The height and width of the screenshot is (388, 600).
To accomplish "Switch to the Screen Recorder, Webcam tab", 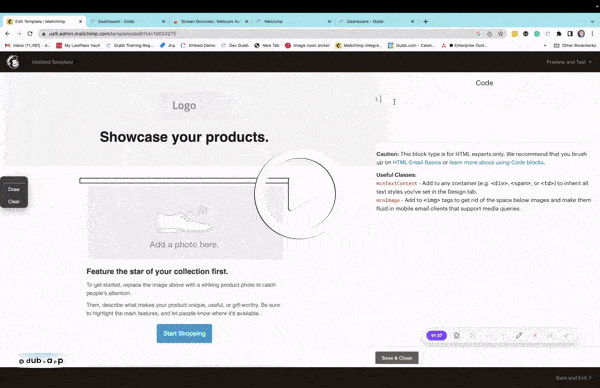I will click(210, 21).
